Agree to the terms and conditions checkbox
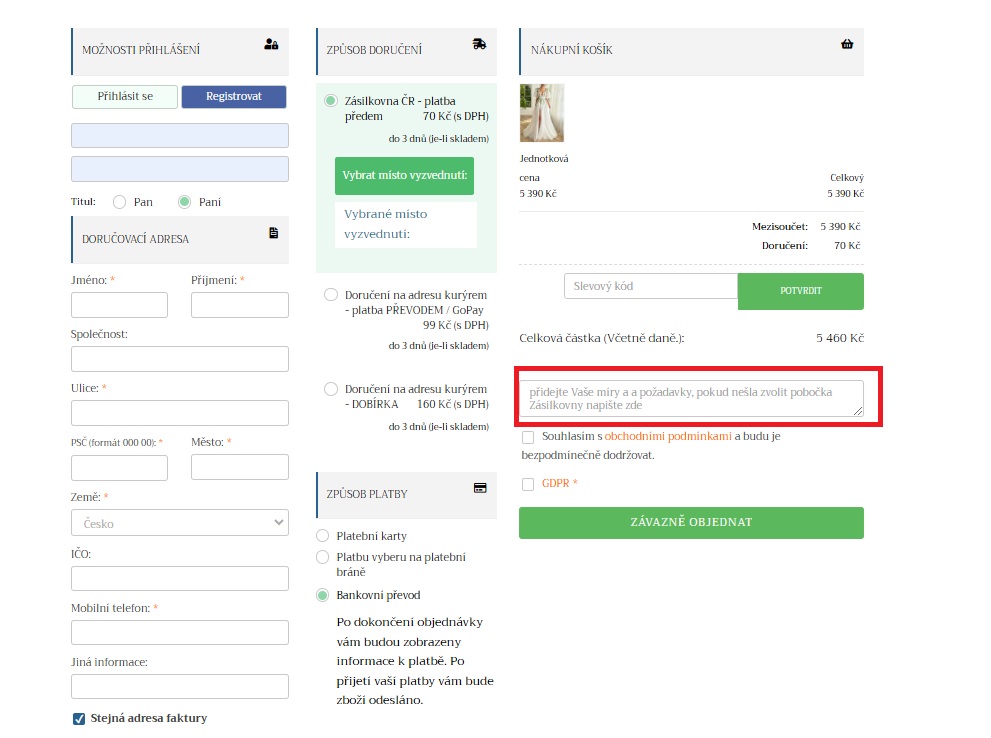991x738 pixels. pyautogui.click(x=528, y=437)
